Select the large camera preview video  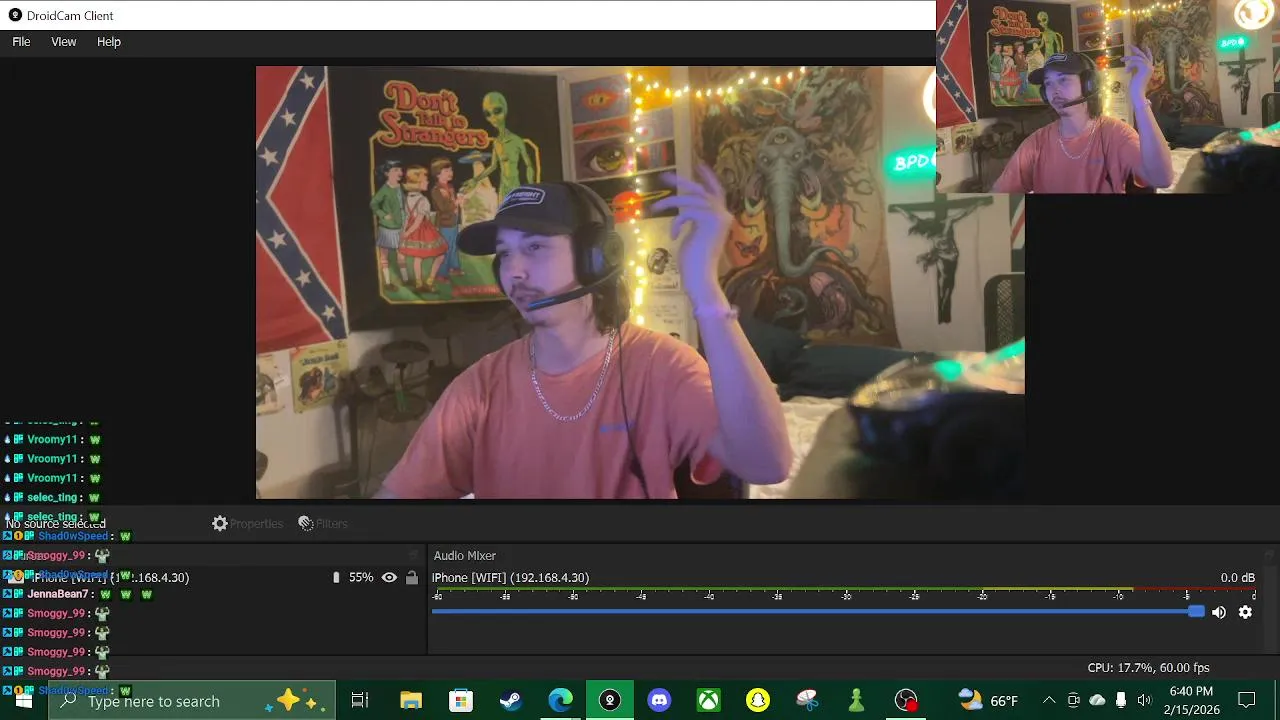click(x=640, y=283)
